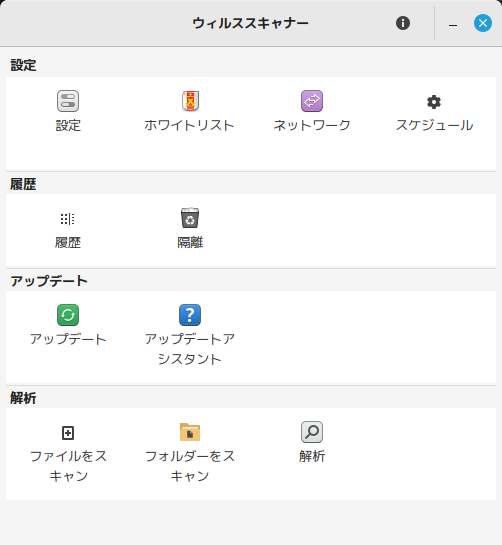Click the スケジュール label

(434, 125)
